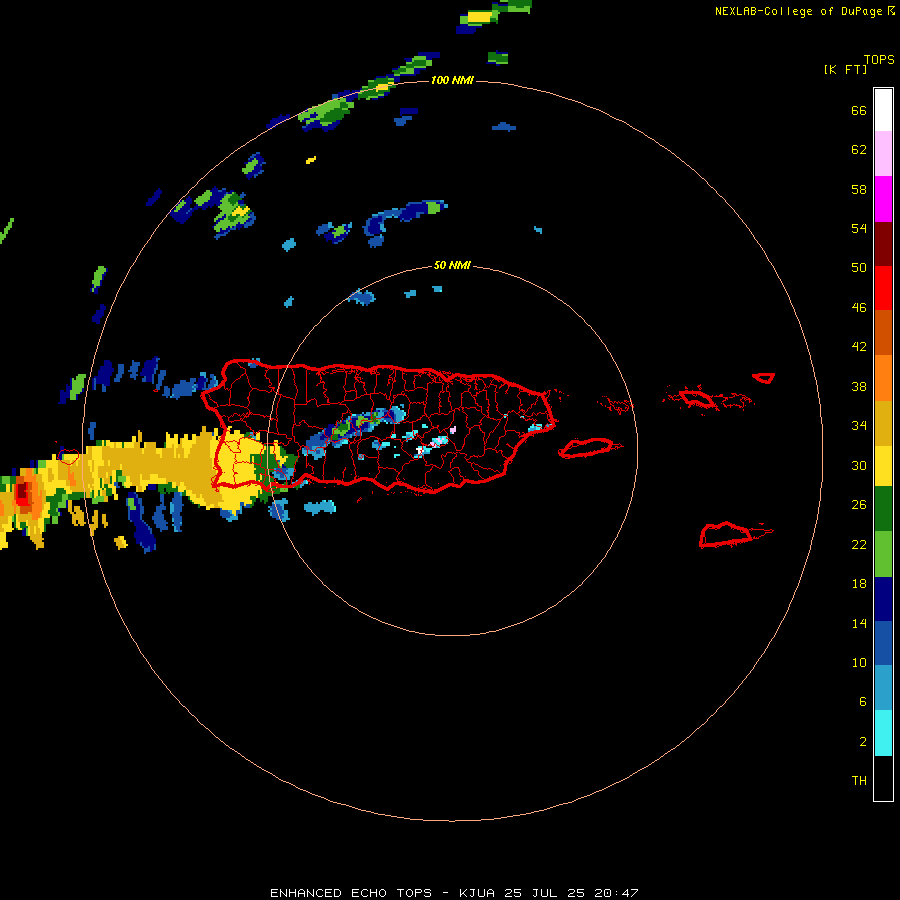
Task: Click the 50 NMI range ring label
Action: [x=452, y=265]
